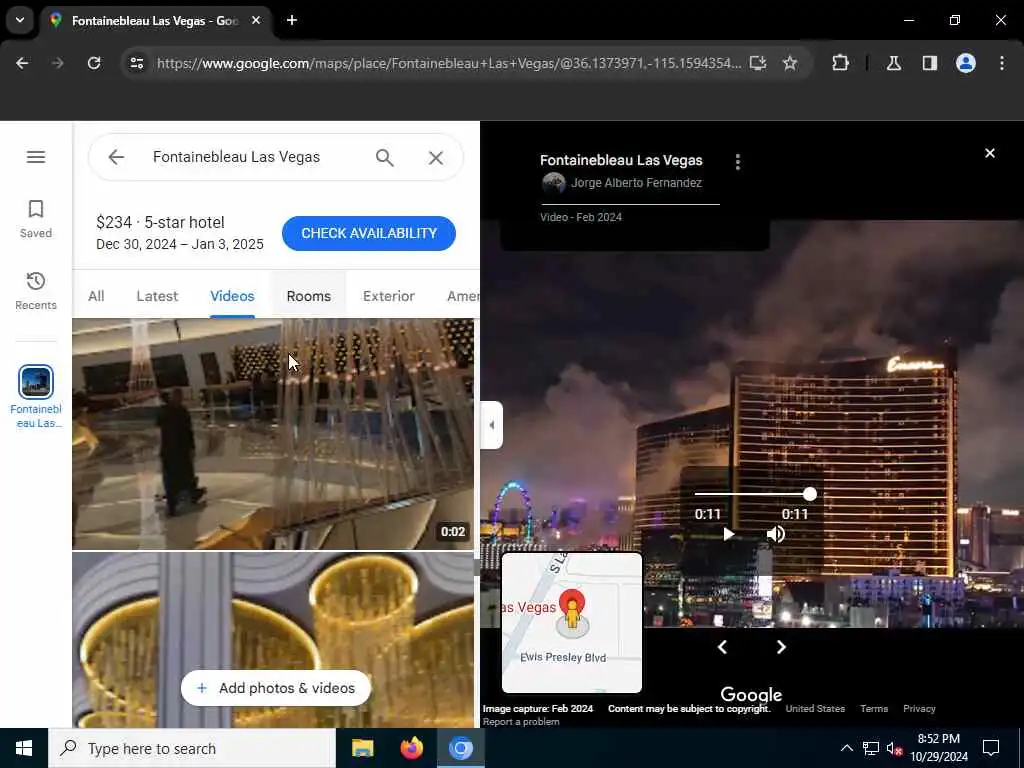Clear the search with the X icon

[x=436, y=157]
